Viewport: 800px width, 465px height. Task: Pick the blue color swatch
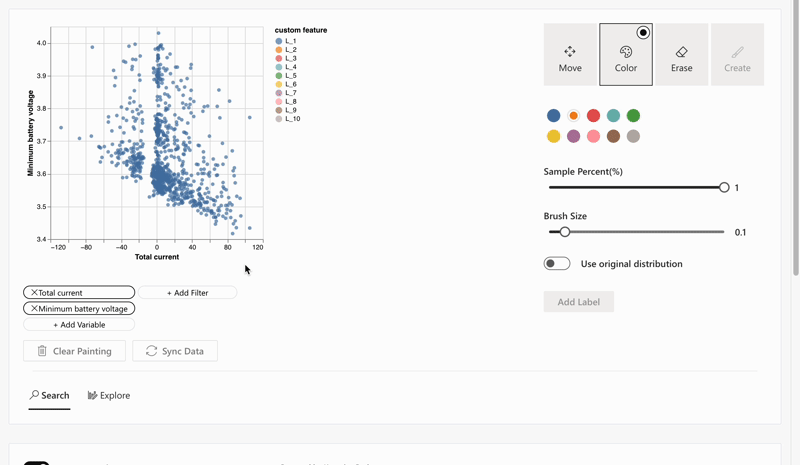pyautogui.click(x=553, y=116)
